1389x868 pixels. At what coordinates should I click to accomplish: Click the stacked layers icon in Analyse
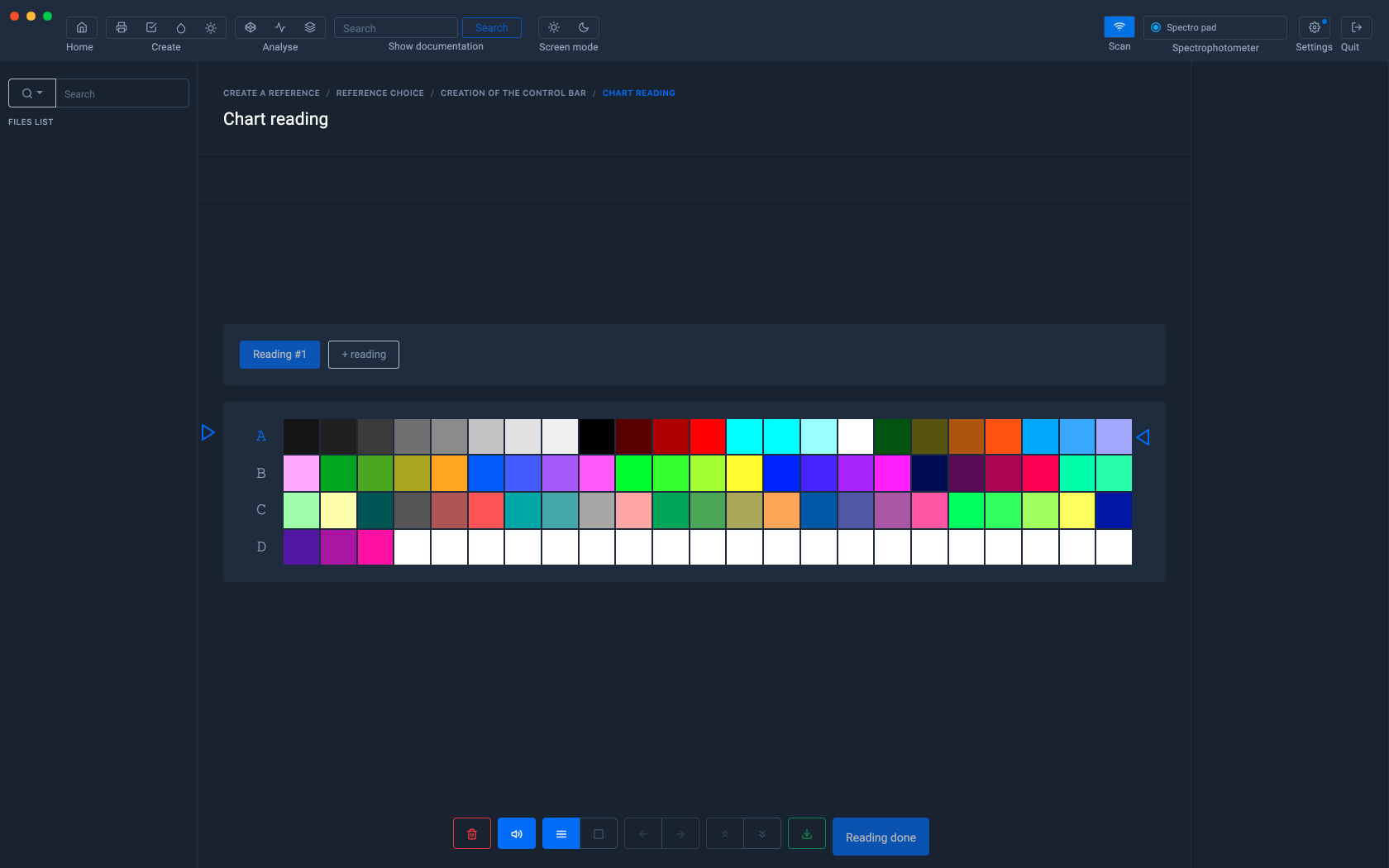click(x=310, y=27)
